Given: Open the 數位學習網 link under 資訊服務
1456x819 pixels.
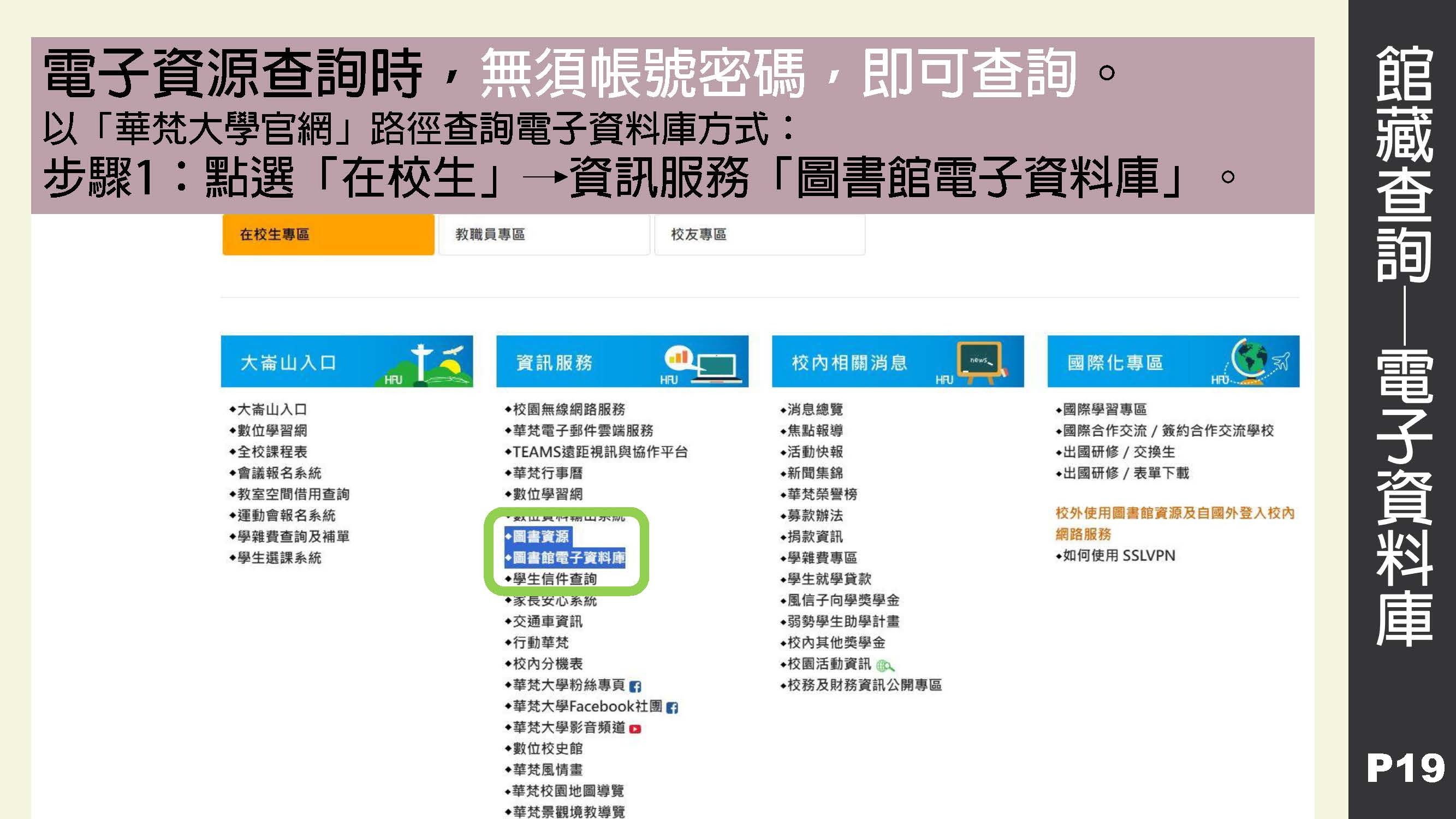Looking at the screenshot, I should tap(548, 494).
